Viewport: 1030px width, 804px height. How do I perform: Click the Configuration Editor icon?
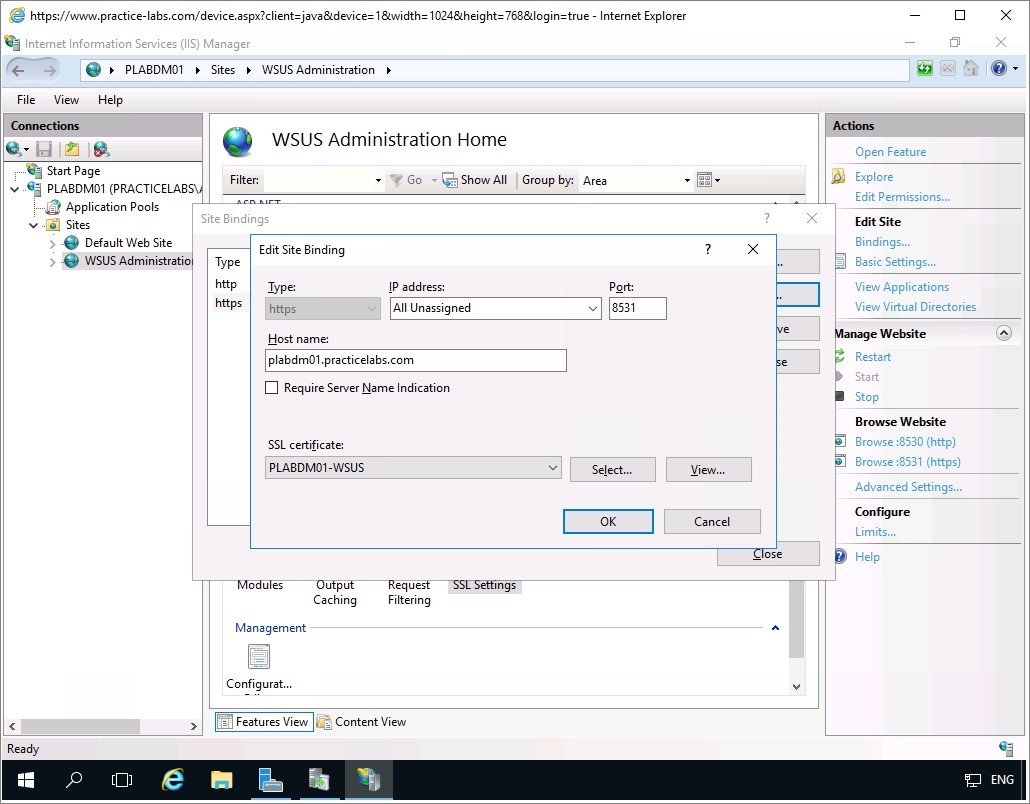tap(259, 657)
